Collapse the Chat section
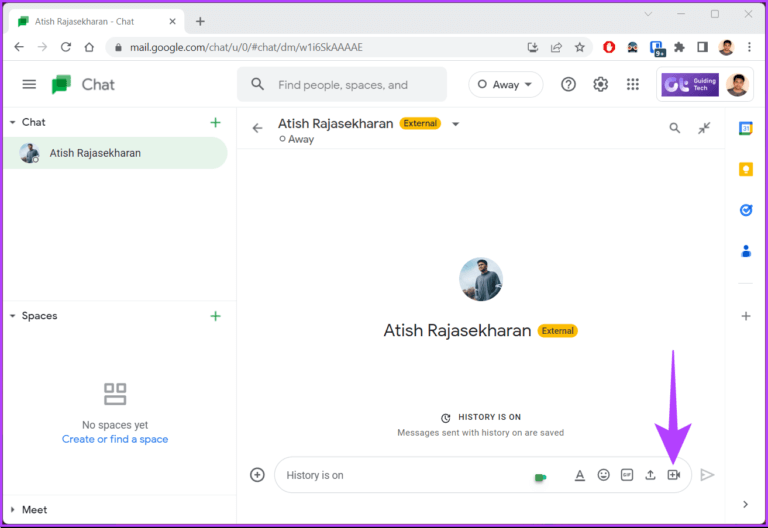Screen dimensions: 768x528 tap(13, 122)
